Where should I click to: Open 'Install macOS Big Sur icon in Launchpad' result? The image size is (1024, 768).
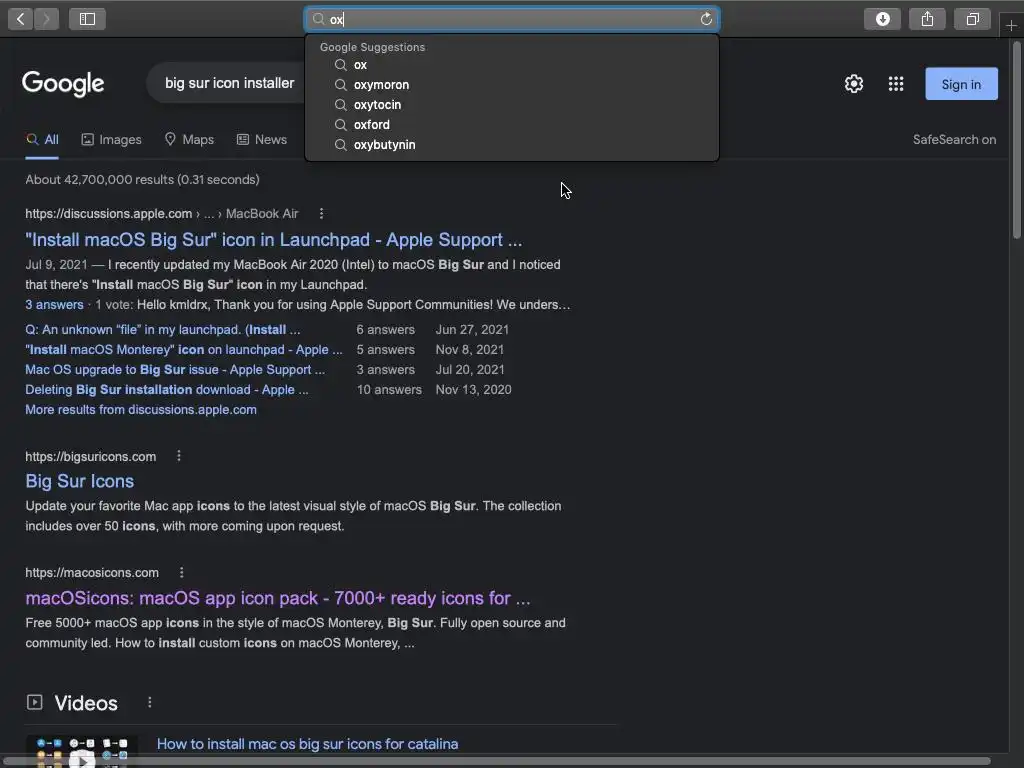coord(274,240)
